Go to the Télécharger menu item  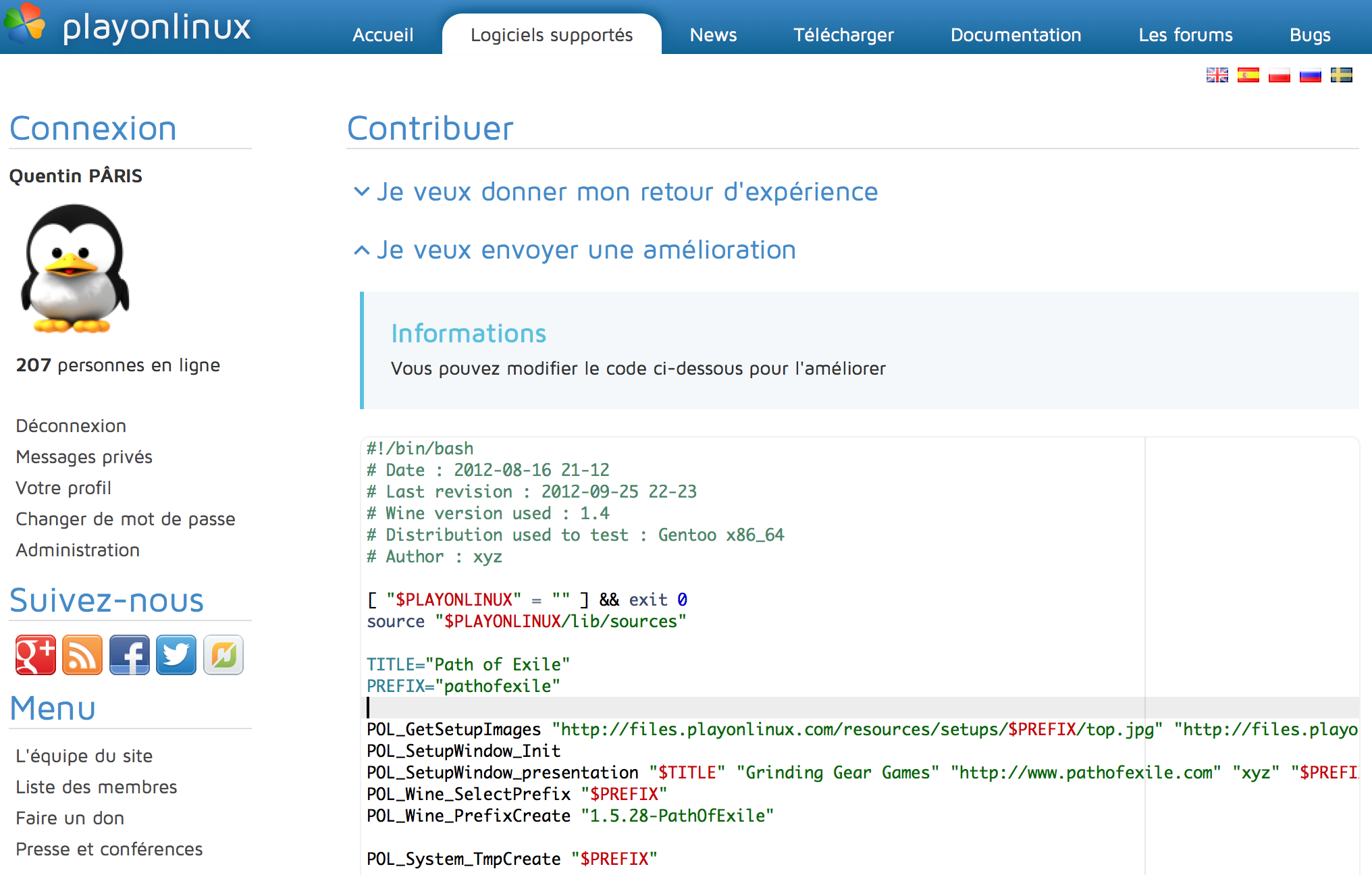click(x=843, y=35)
